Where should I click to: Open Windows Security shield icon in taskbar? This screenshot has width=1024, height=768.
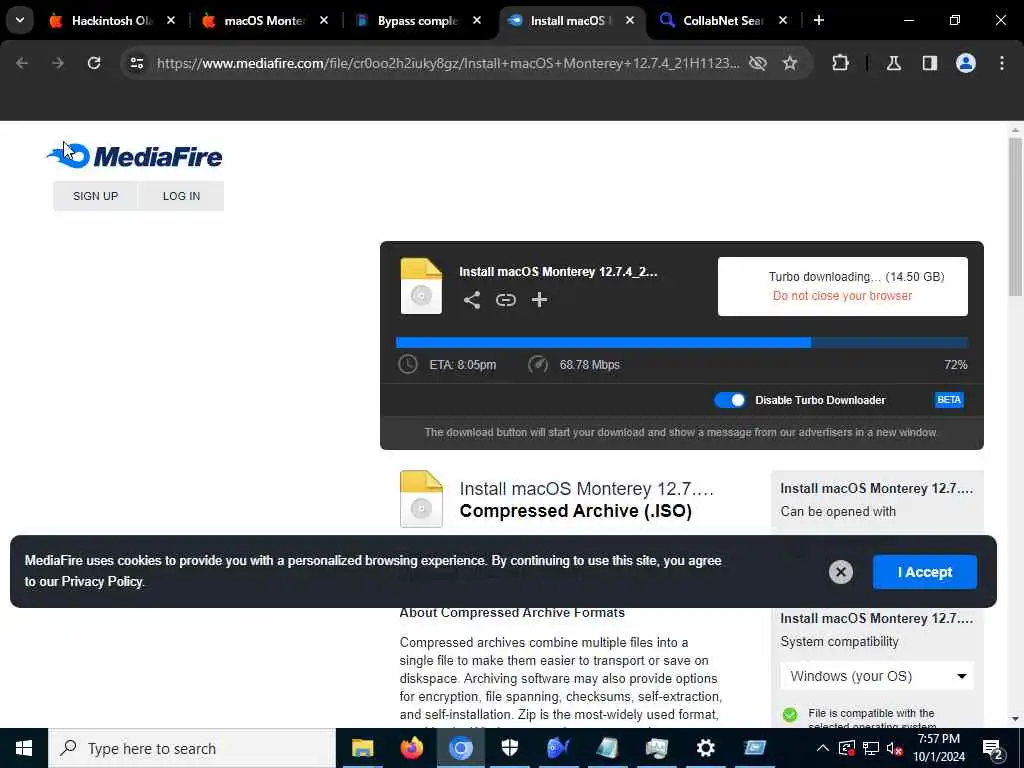509,748
